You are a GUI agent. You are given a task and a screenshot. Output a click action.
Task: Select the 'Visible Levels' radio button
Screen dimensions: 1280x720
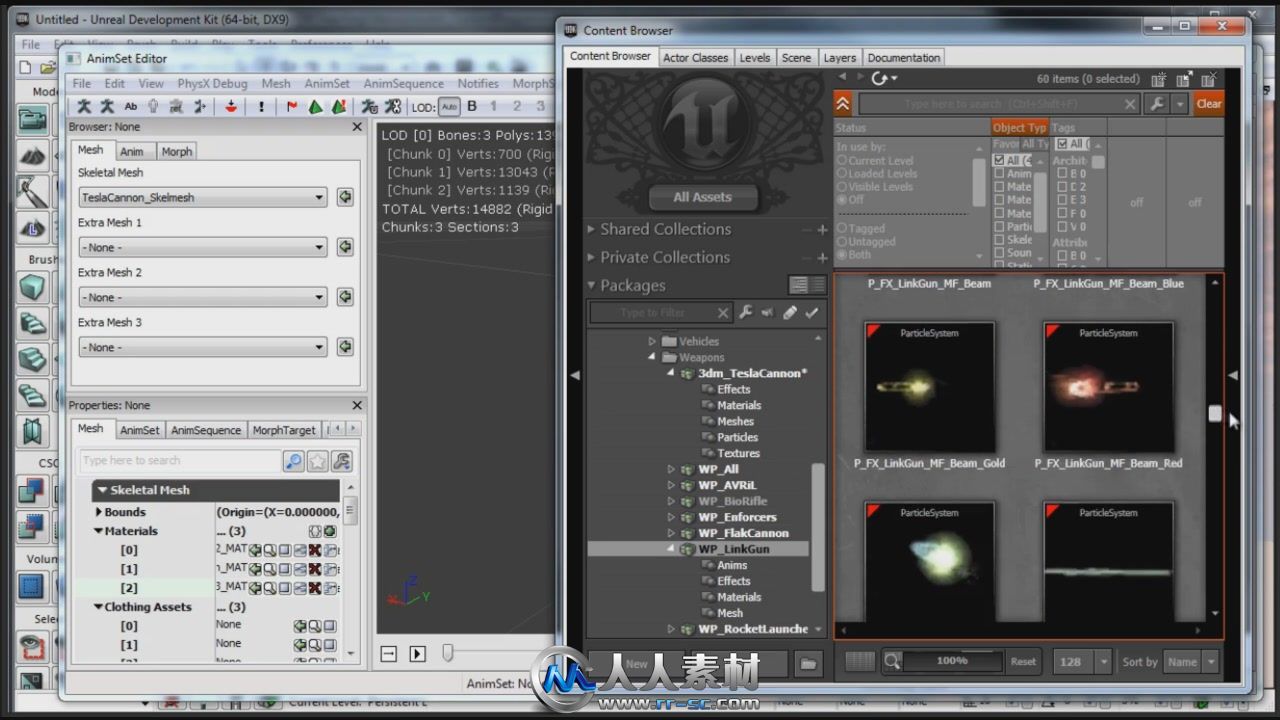tap(842, 186)
